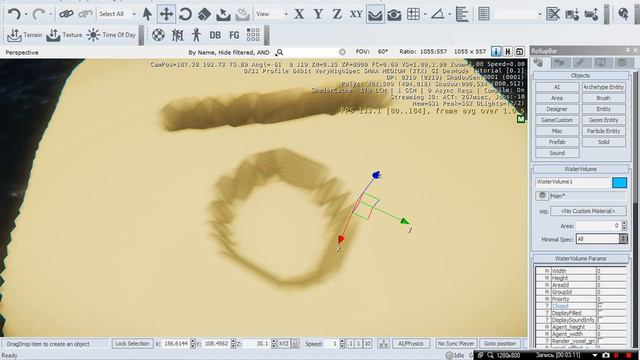Open the Character editor icon
The width and height of the screenshot is (640, 360).
point(196,35)
